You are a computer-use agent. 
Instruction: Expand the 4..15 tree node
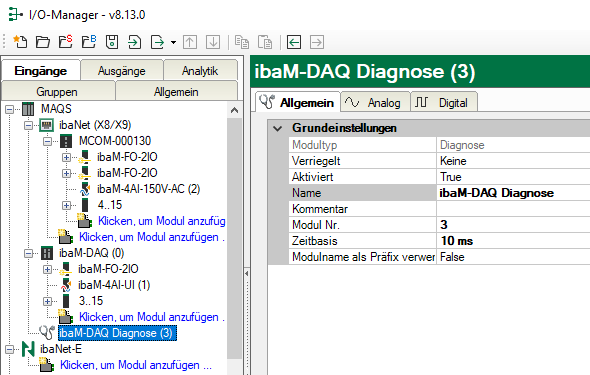(x=66, y=205)
